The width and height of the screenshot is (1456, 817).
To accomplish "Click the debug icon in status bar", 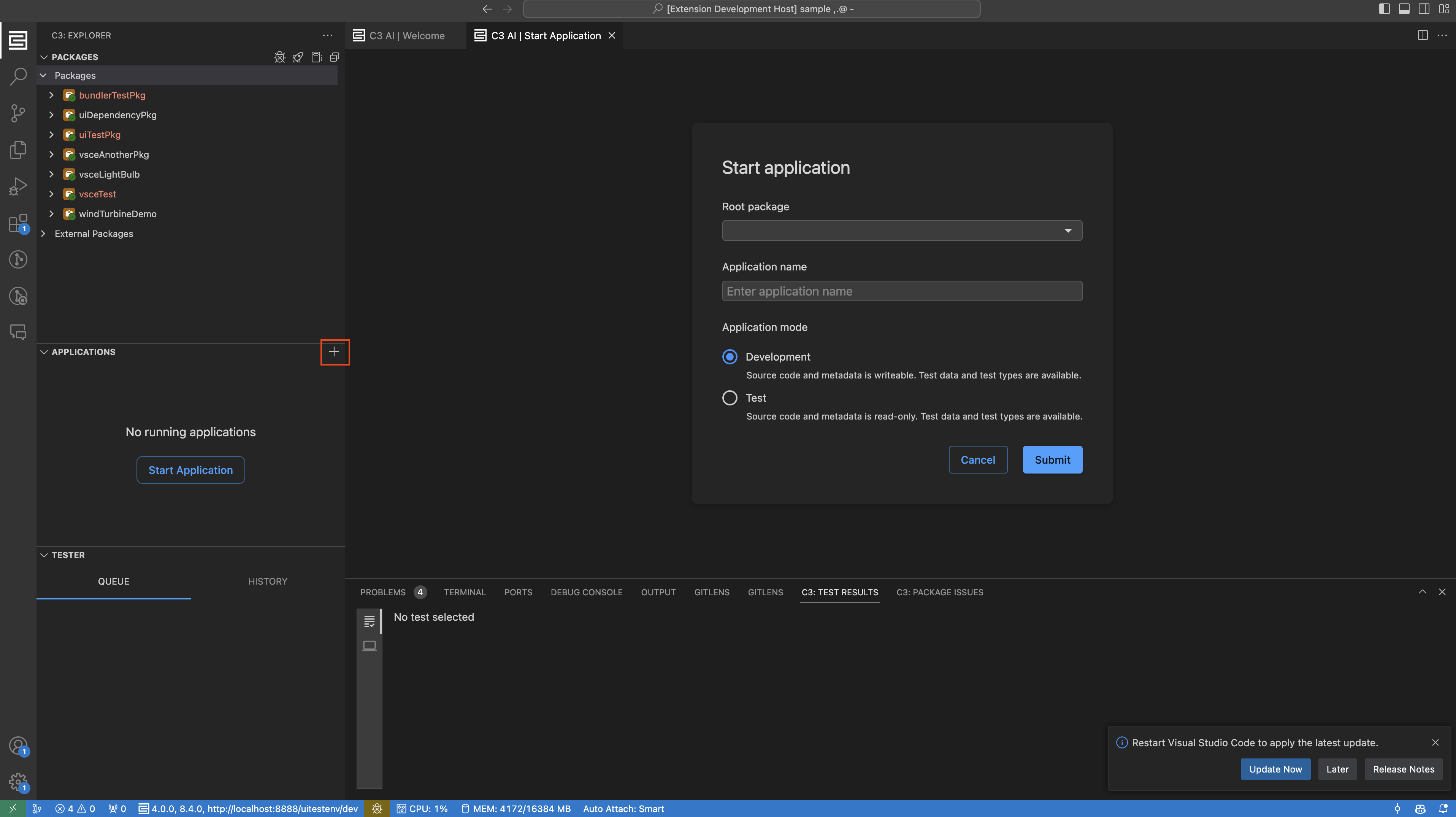I will point(377,809).
